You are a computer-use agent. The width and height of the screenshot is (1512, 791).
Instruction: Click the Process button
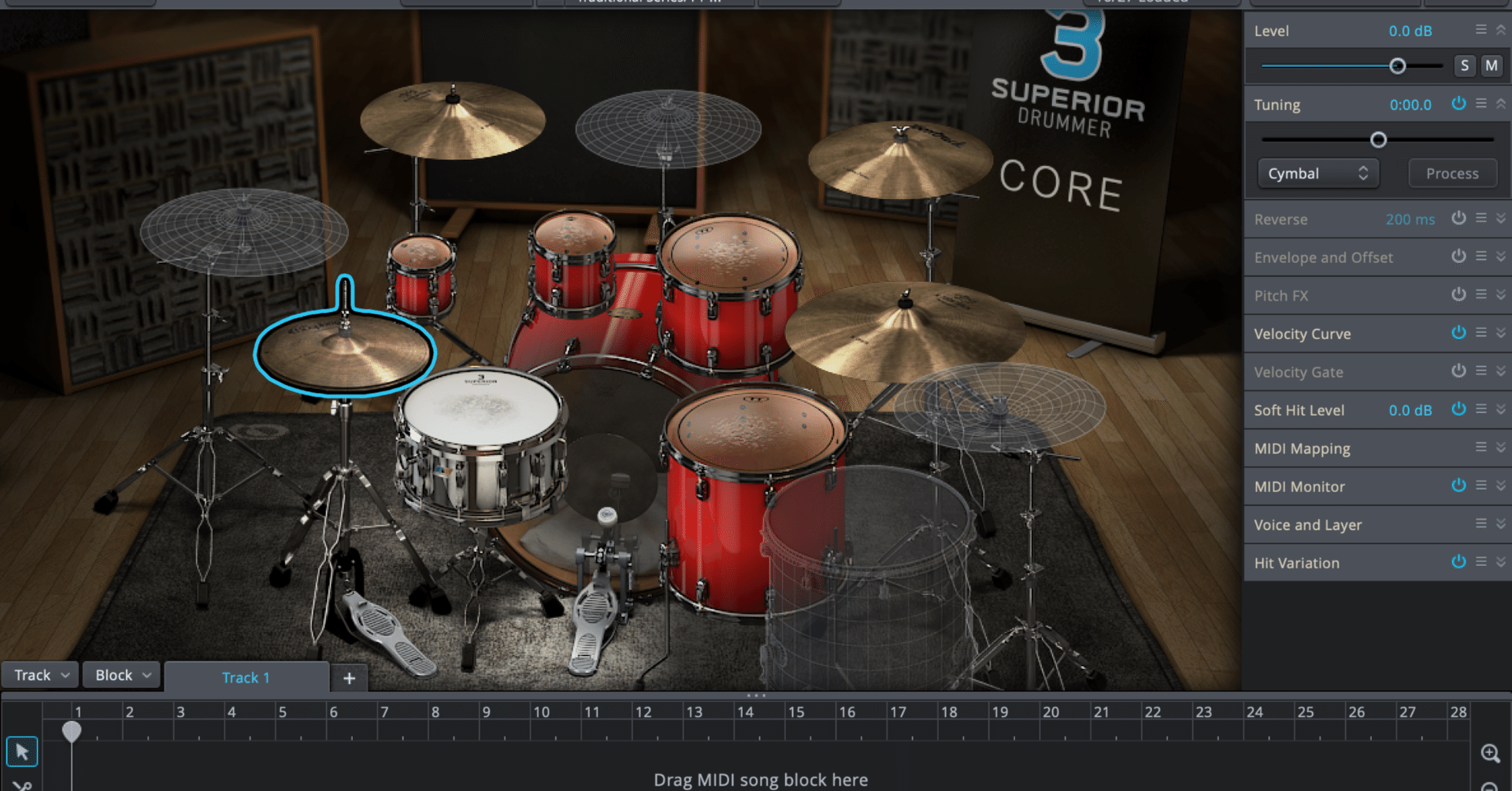1452,173
